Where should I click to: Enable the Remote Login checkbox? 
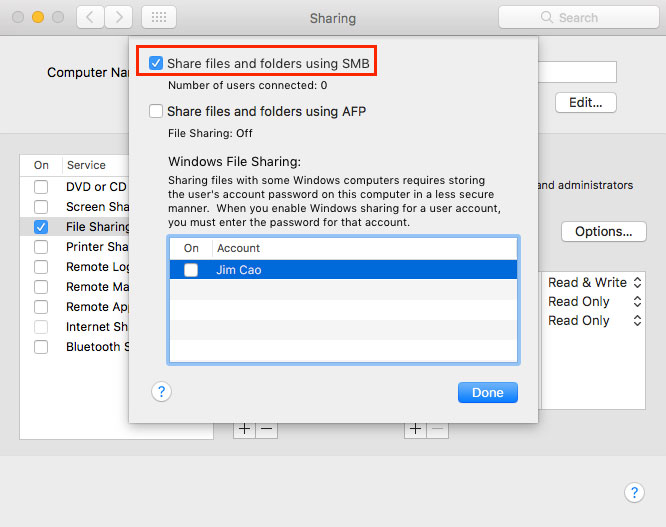41,267
